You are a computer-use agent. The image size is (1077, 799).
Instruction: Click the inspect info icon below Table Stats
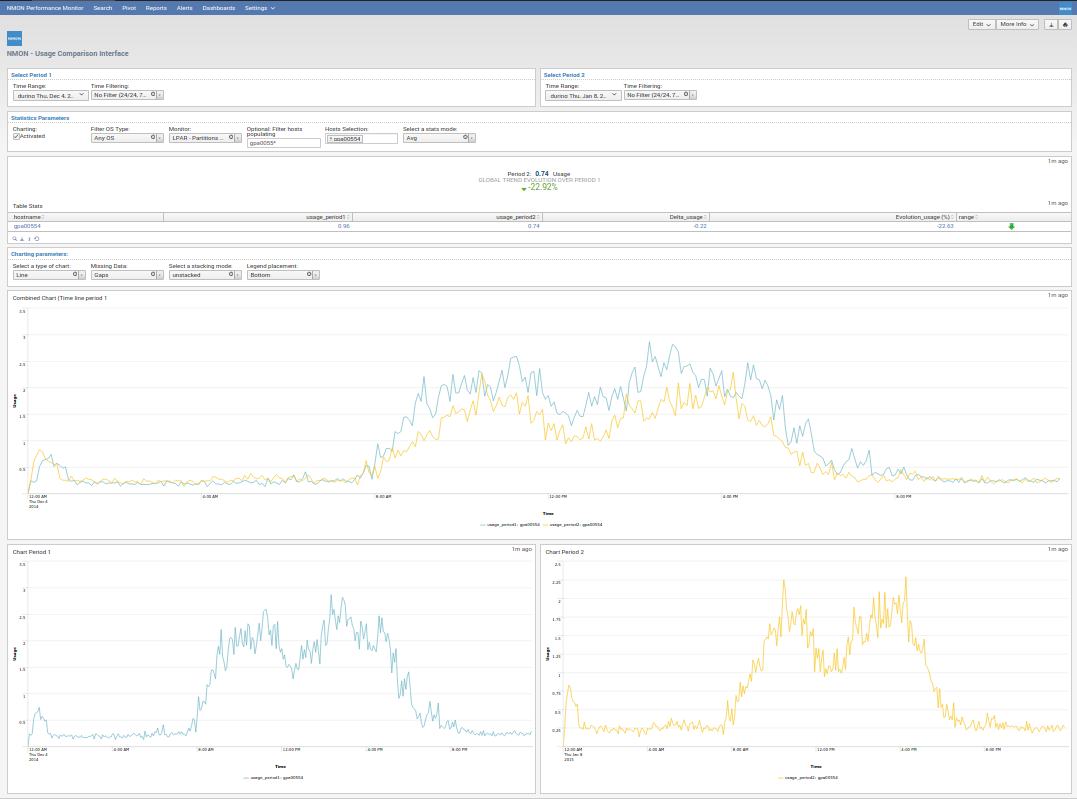(x=29, y=239)
